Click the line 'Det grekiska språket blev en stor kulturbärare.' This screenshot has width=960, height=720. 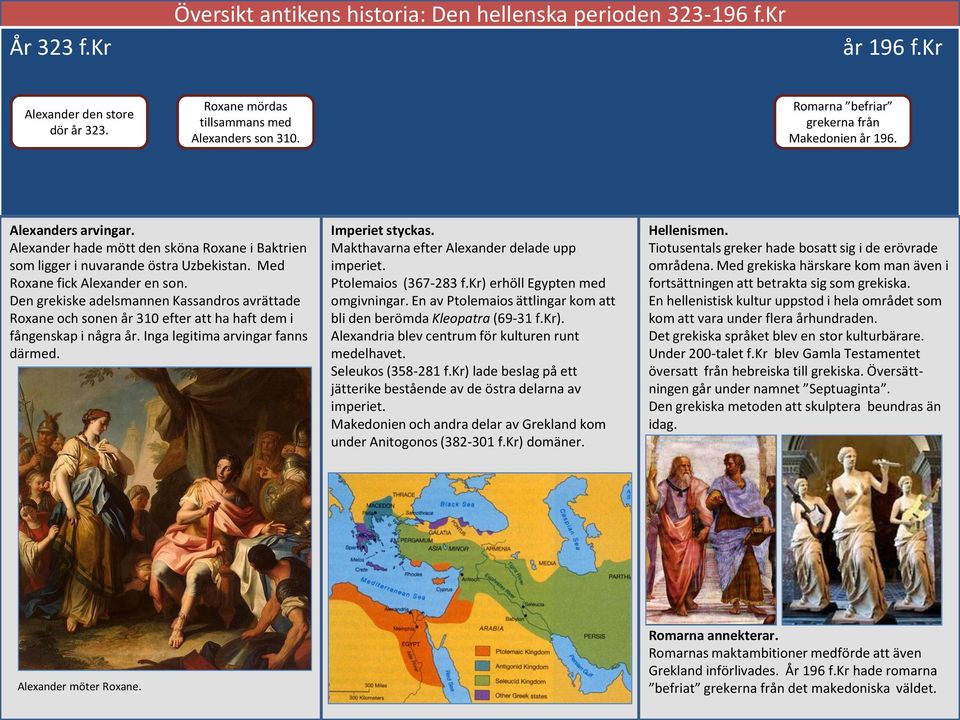[786, 336]
